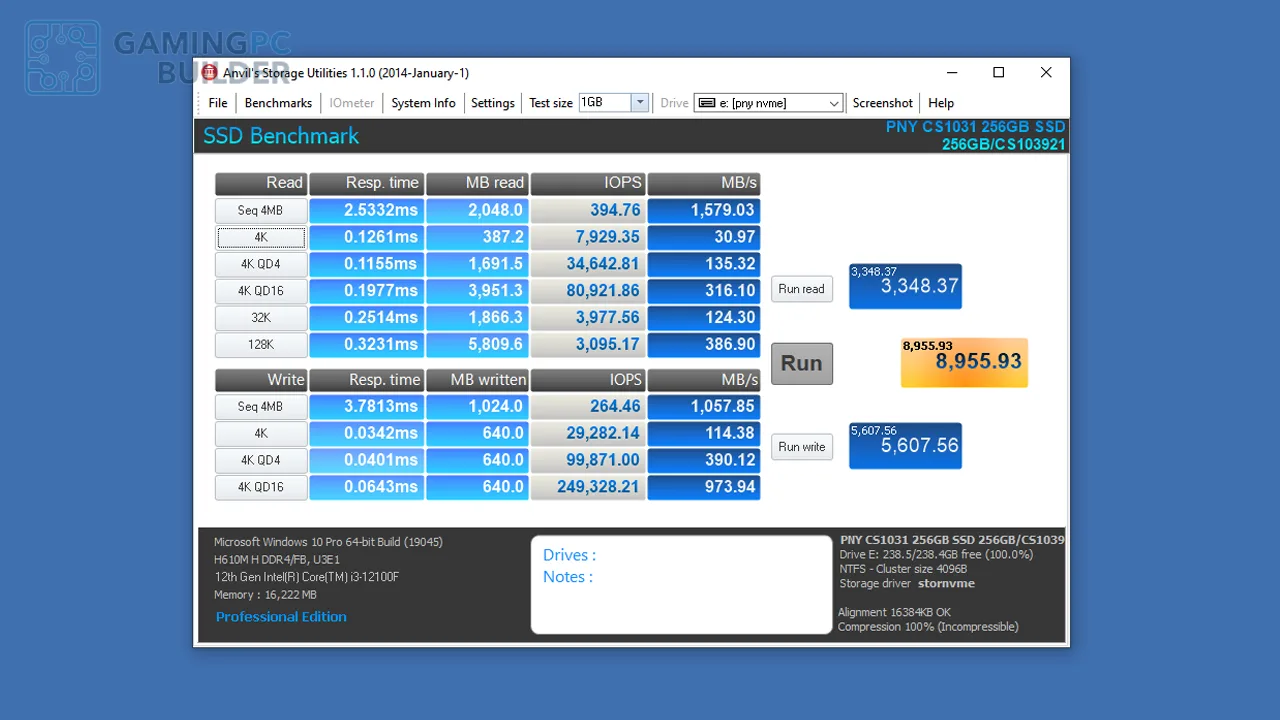Click the "80,921.86" IOPS cell
Viewport: 1280px width, 720px height.
588,291
